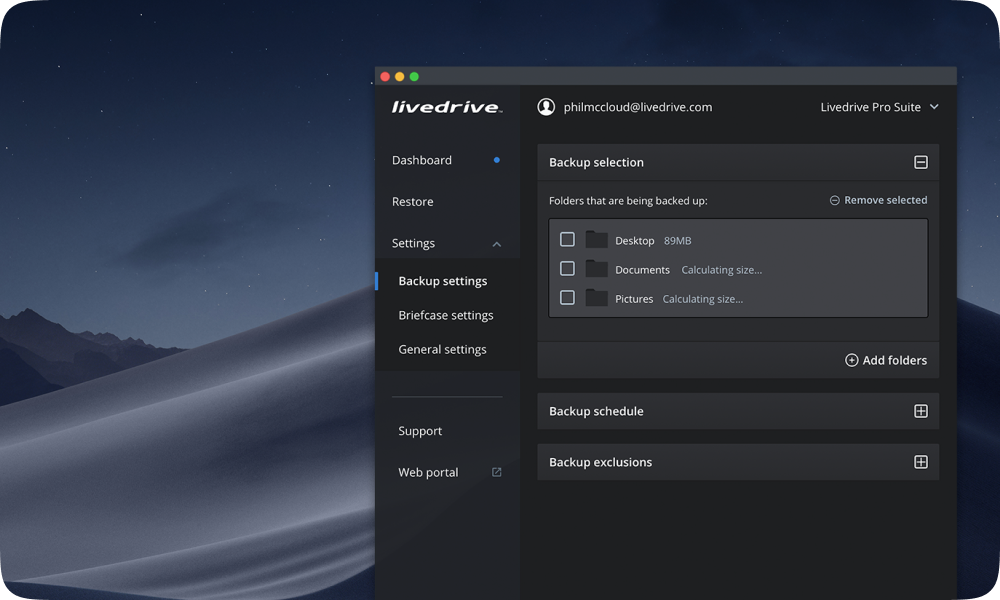Viewport: 1000px width, 600px height.
Task: Check the Pictures folder checkbox
Action: (567, 298)
